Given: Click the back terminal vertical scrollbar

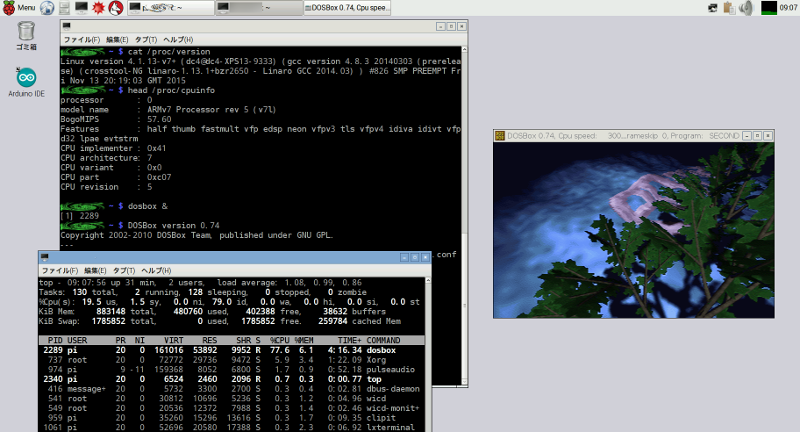Looking at the screenshot, I should tap(464, 215).
